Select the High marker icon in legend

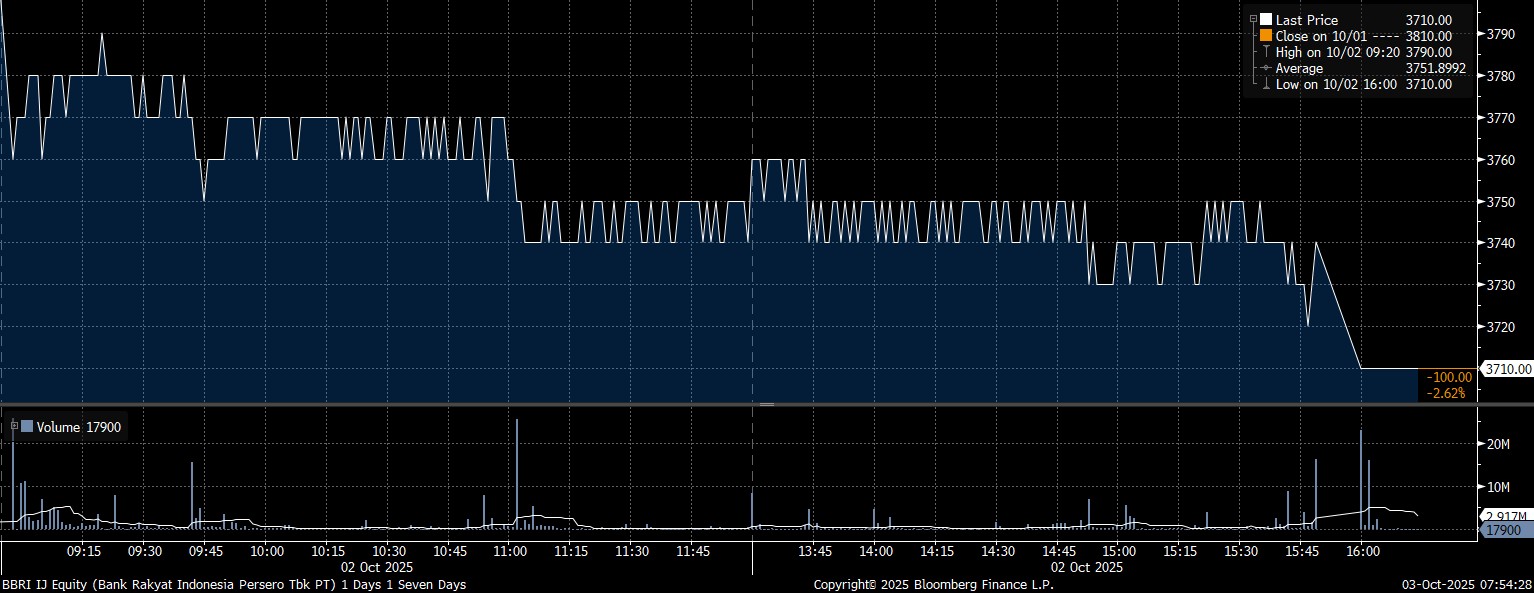[x=1266, y=52]
